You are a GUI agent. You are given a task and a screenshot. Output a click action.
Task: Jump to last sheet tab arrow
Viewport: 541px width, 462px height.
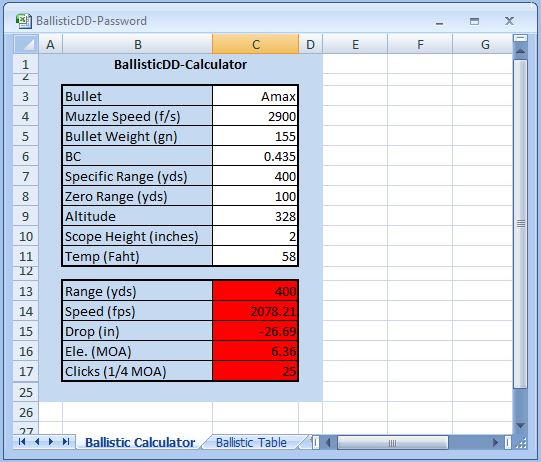(x=66, y=442)
